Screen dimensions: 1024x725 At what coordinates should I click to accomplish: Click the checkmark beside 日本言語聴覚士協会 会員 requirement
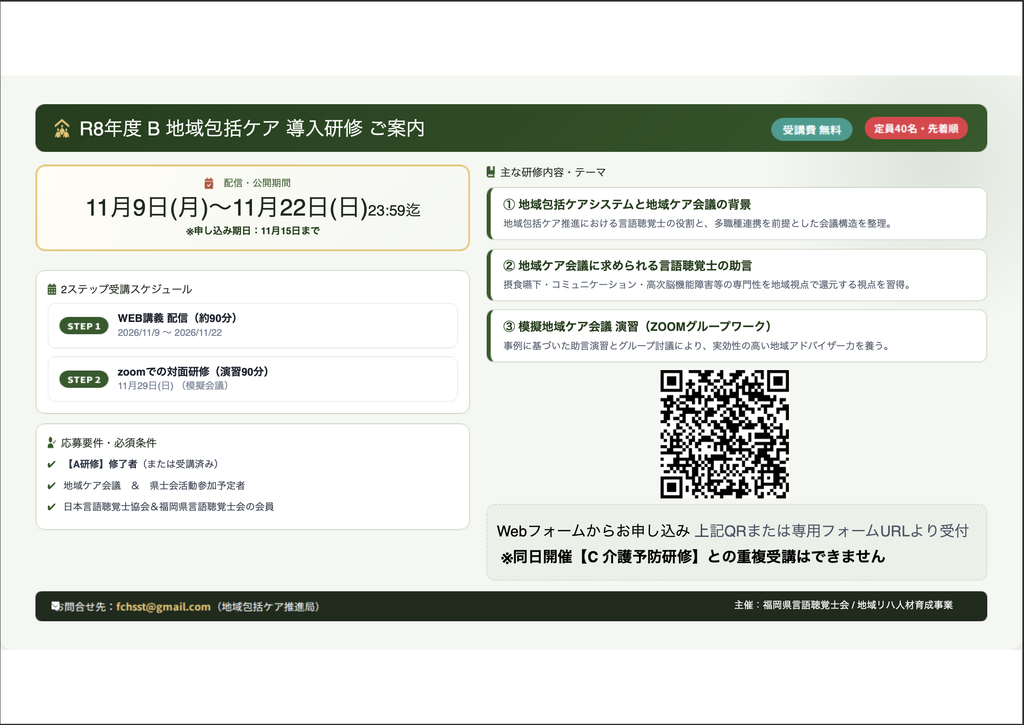52,507
